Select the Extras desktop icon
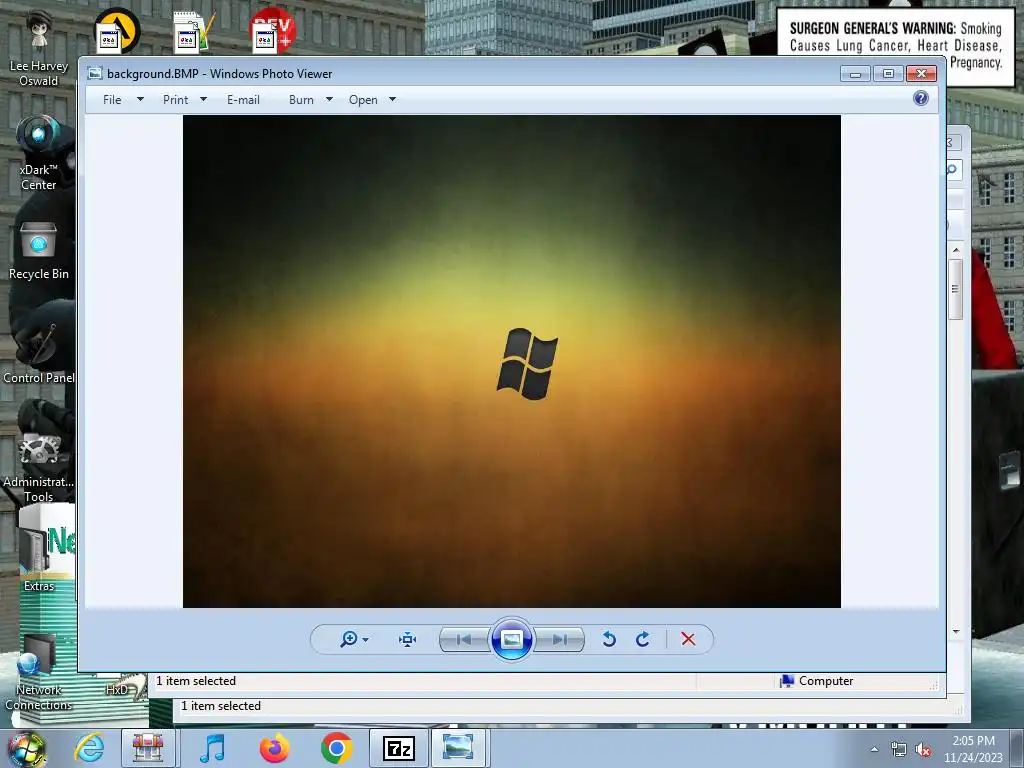This screenshot has height=768, width=1024. [39, 560]
